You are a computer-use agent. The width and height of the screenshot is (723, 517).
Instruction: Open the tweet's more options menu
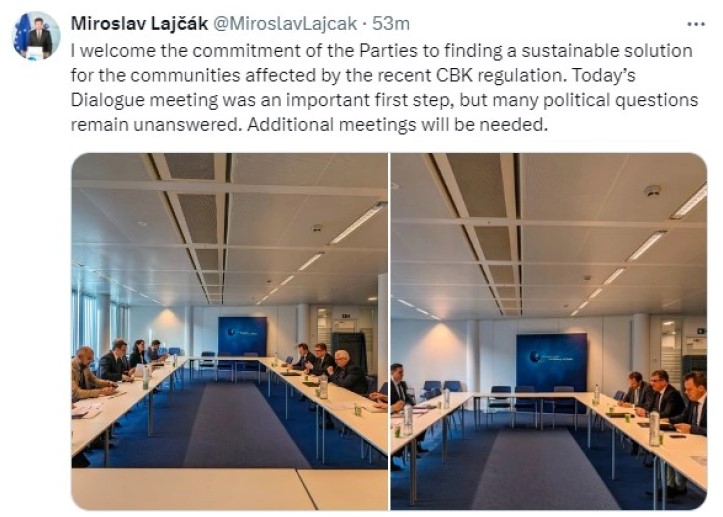coord(695,23)
